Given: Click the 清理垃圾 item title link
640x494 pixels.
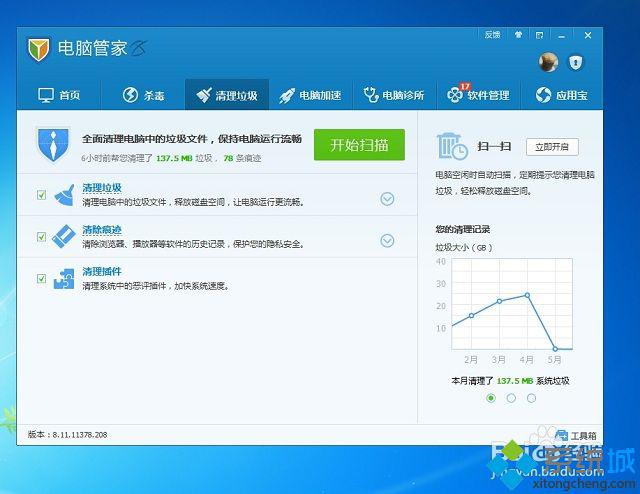Looking at the screenshot, I should 102,188.
